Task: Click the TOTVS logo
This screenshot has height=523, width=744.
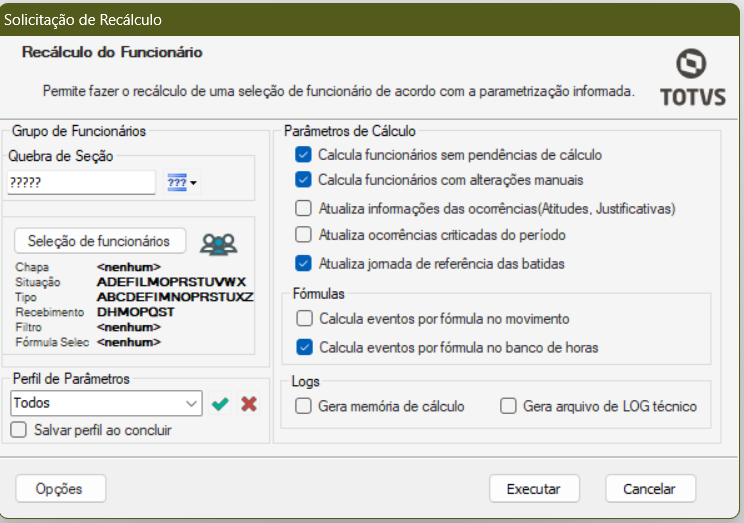Action: [692, 77]
